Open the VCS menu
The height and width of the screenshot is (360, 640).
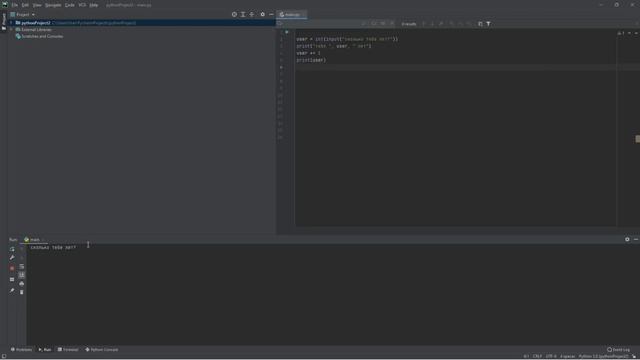(x=82, y=5)
